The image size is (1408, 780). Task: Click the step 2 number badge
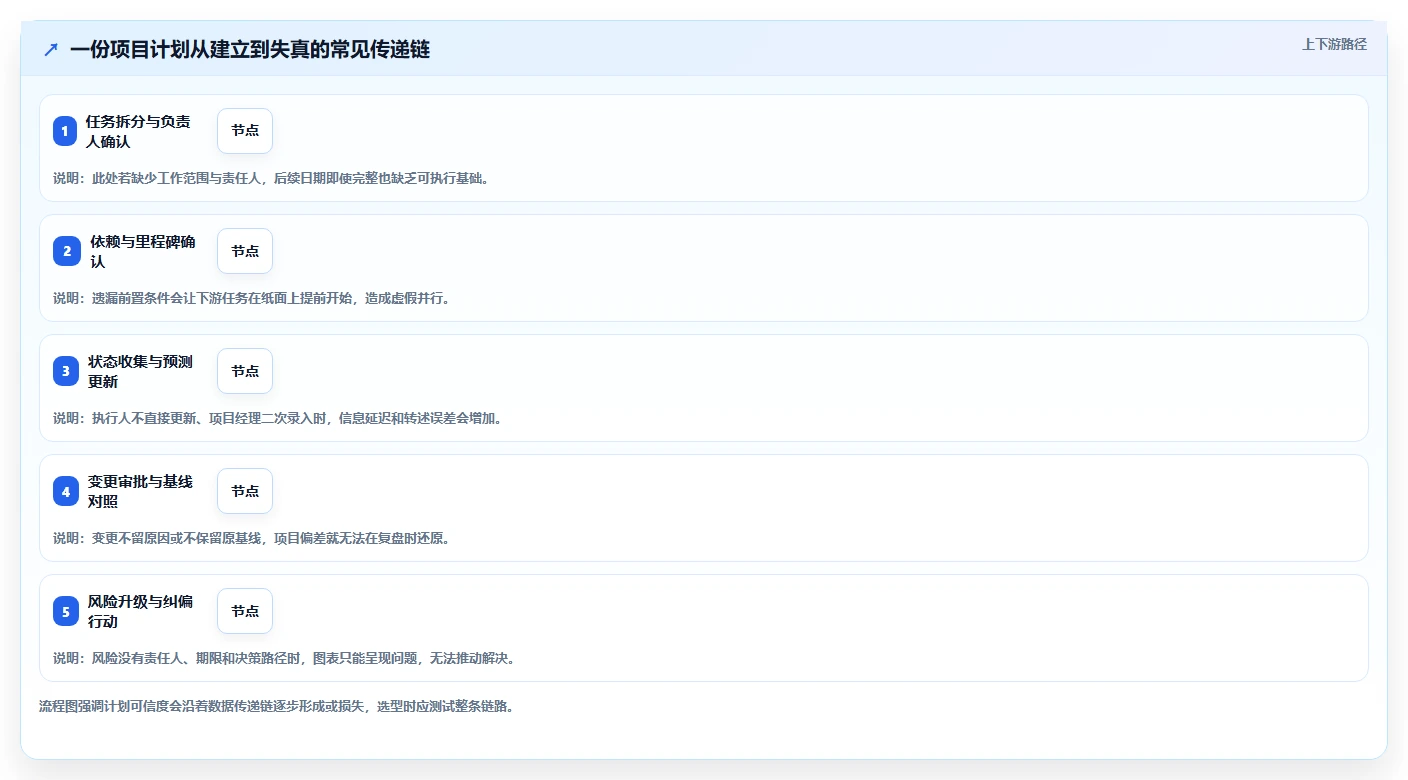click(65, 251)
